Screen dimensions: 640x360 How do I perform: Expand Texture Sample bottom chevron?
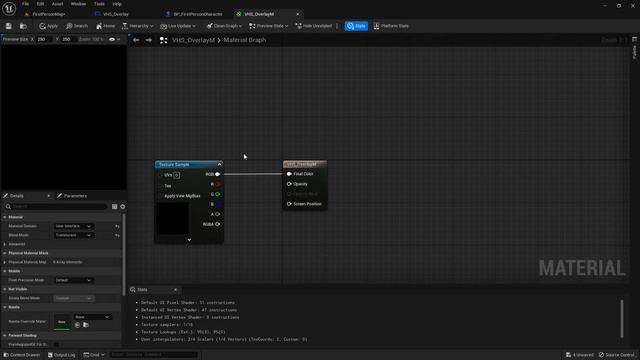pyautogui.click(x=189, y=240)
